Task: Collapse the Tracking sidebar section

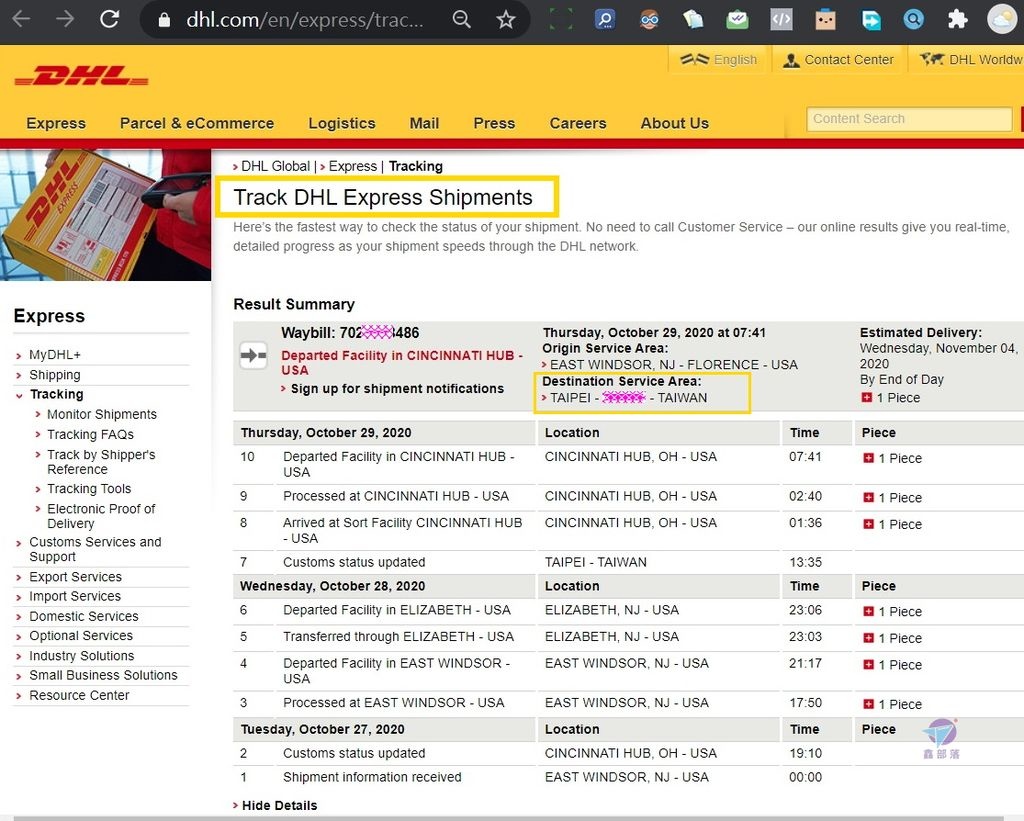Action: coord(56,394)
